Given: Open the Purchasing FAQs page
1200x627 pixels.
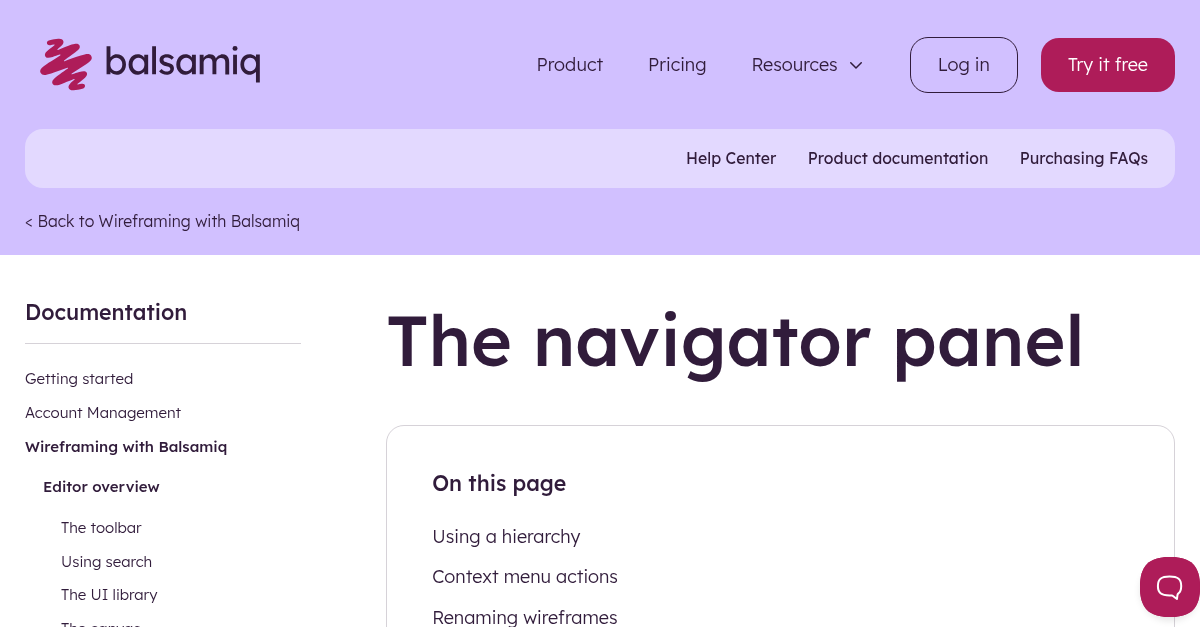Looking at the screenshot, I should tap(1083, 158).
